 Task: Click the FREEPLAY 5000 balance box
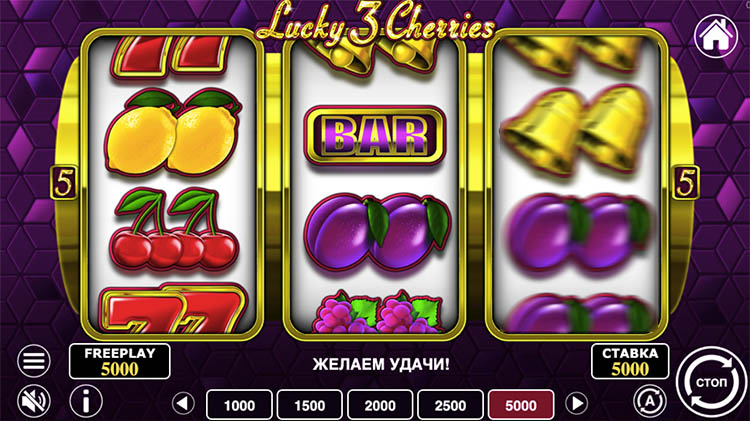(x=120, y=361)
